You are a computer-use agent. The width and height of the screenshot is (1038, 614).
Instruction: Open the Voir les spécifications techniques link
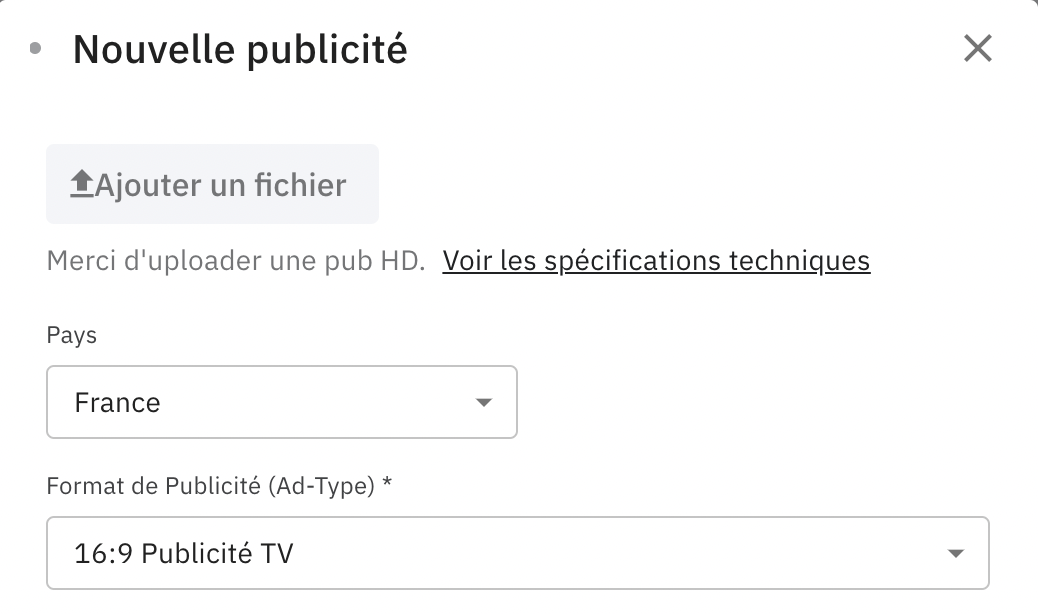coord(656,261)
